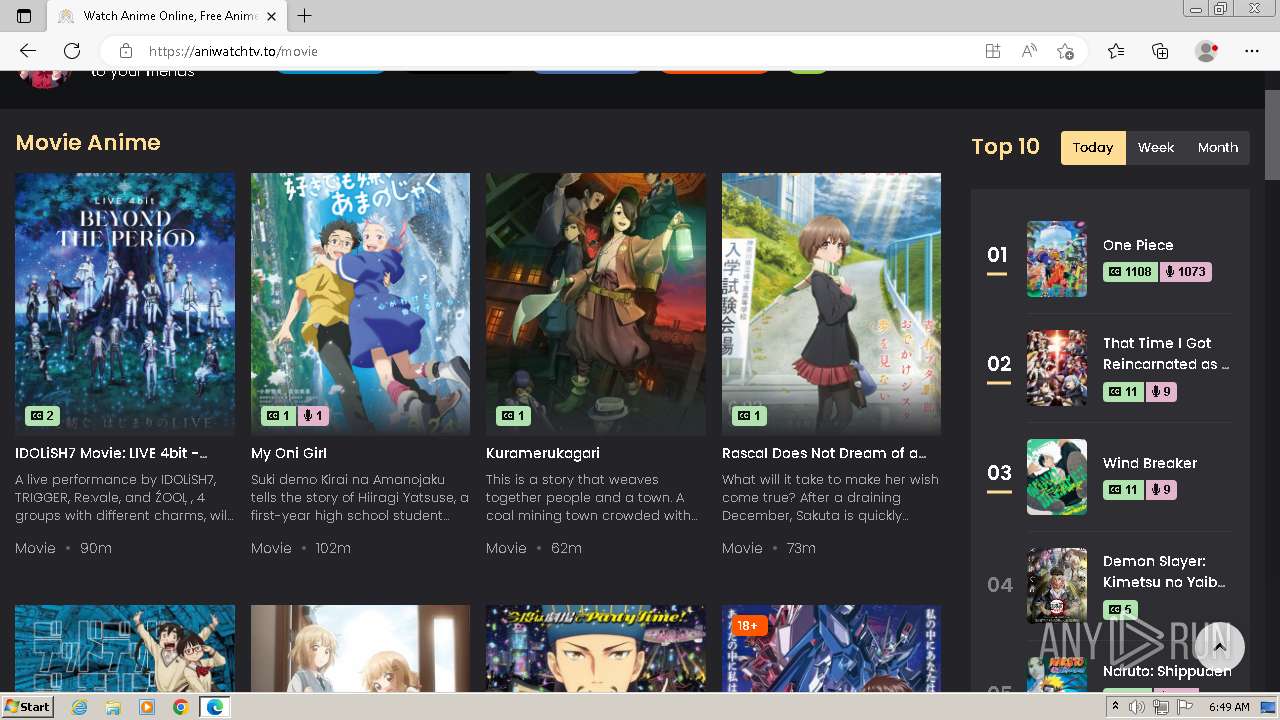Click One Piece subtitle count 1108 badge
The width and height of the screenshot is (1280, 720).
1130,272
